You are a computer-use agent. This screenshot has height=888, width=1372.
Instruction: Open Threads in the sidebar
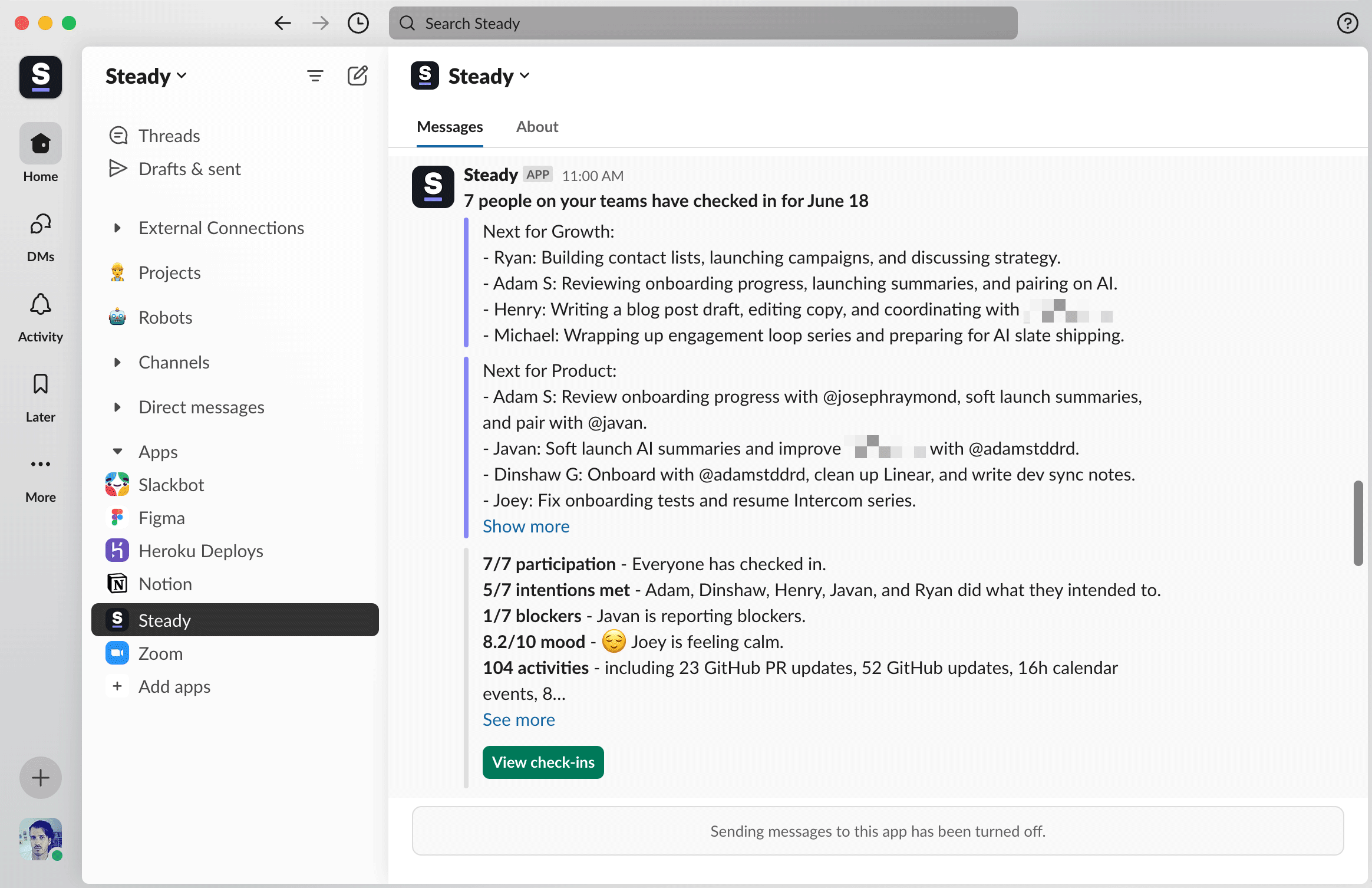(x=235, y=136)
